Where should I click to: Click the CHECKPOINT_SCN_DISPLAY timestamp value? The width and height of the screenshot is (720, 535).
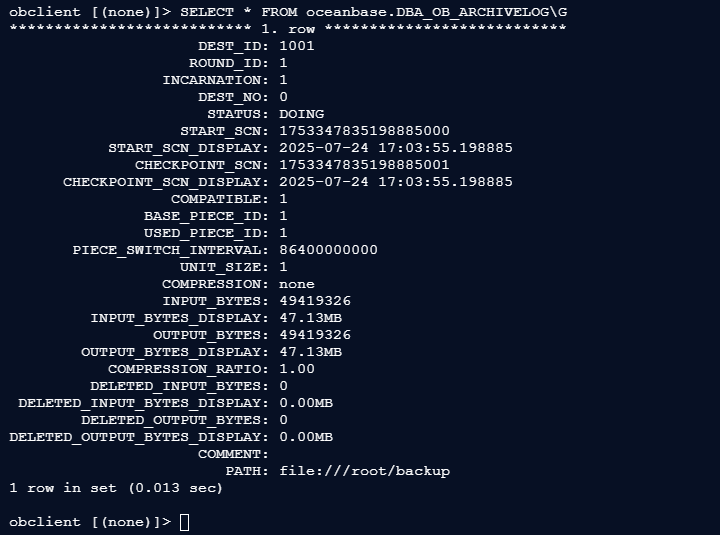[x=396, y=182]
